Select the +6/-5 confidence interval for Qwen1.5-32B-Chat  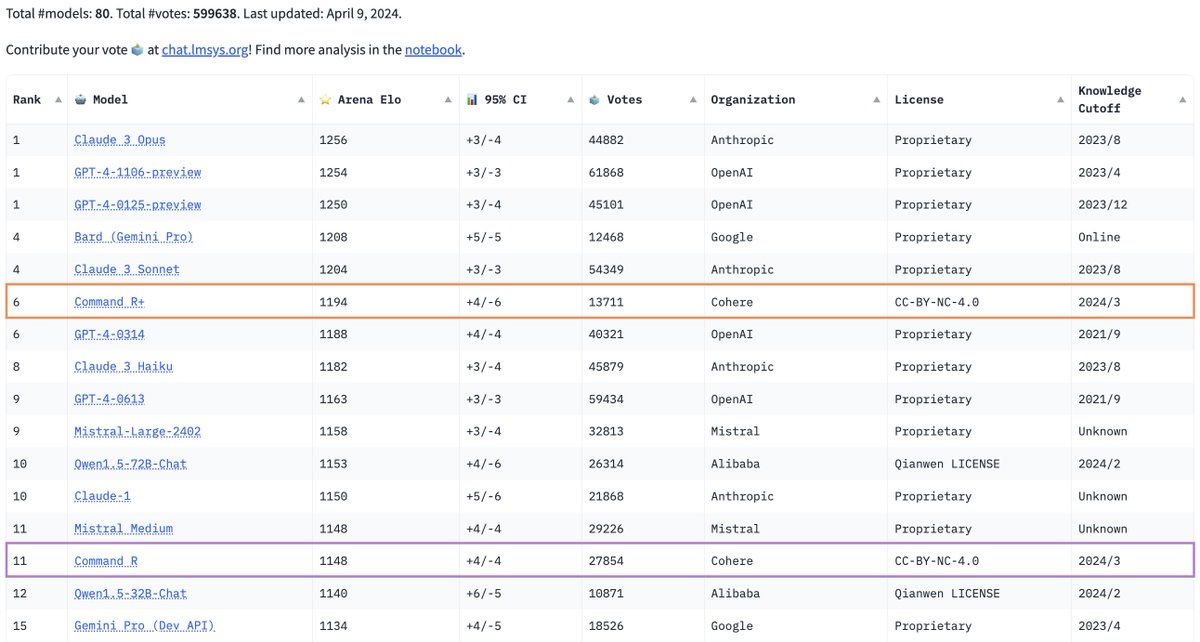coord(483,593)
